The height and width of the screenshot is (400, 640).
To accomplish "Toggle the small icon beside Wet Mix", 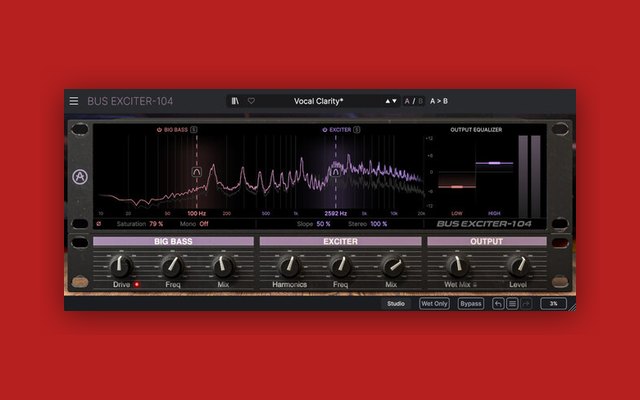I will (x=475, y=284).
